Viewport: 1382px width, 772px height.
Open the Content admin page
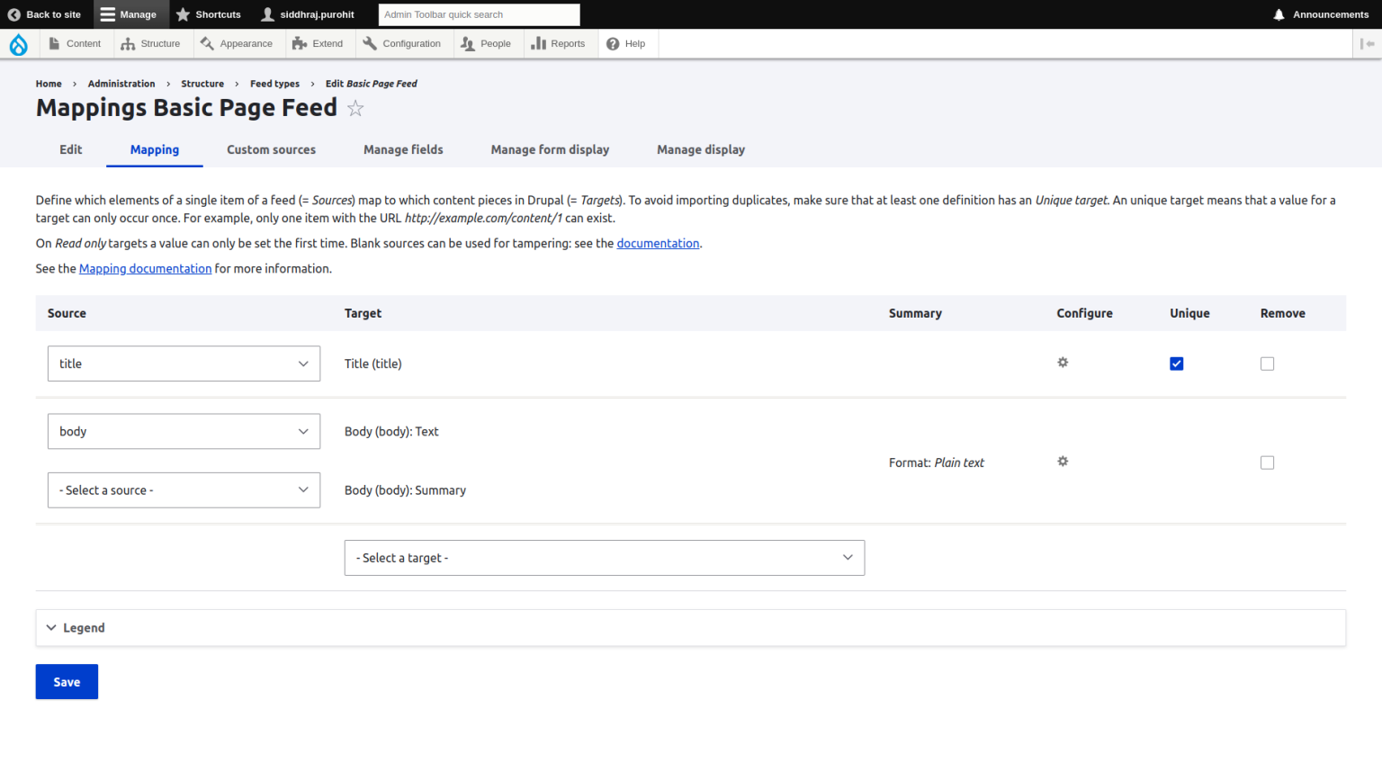[75, 43]
